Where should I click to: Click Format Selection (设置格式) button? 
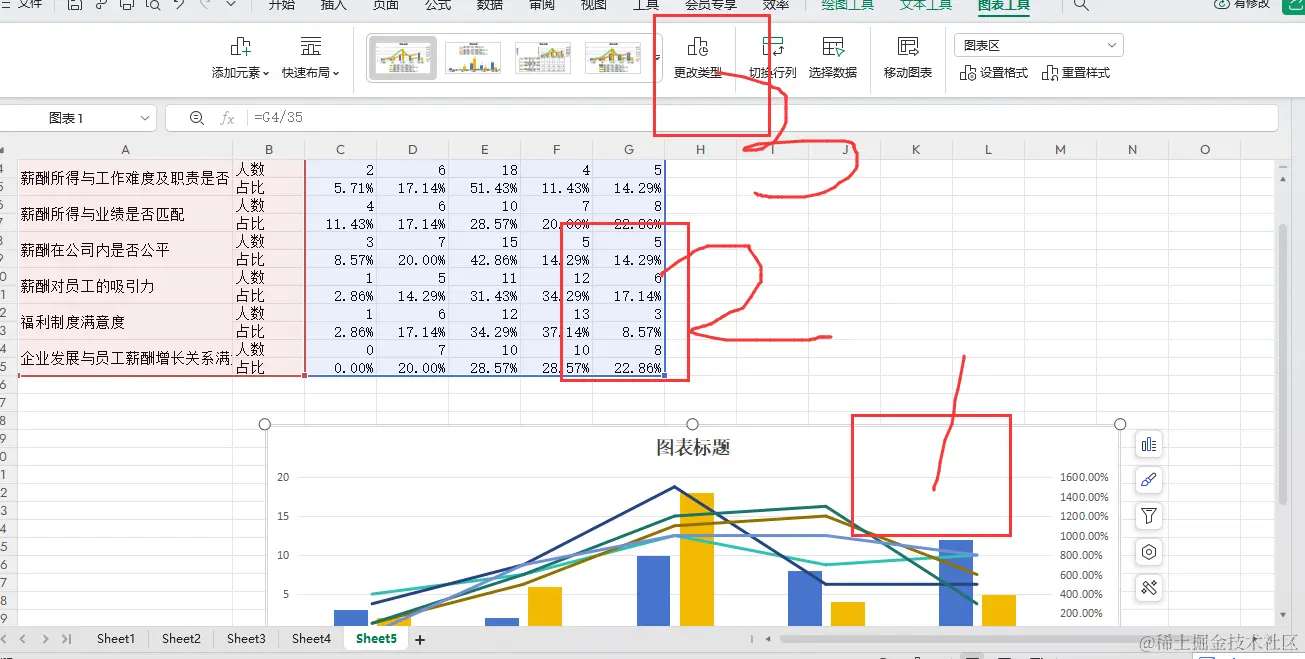pos(994,73)
